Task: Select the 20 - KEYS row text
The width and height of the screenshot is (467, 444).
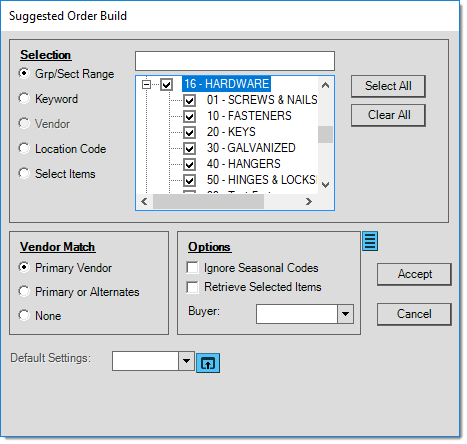Action: (x=231, y=132)
